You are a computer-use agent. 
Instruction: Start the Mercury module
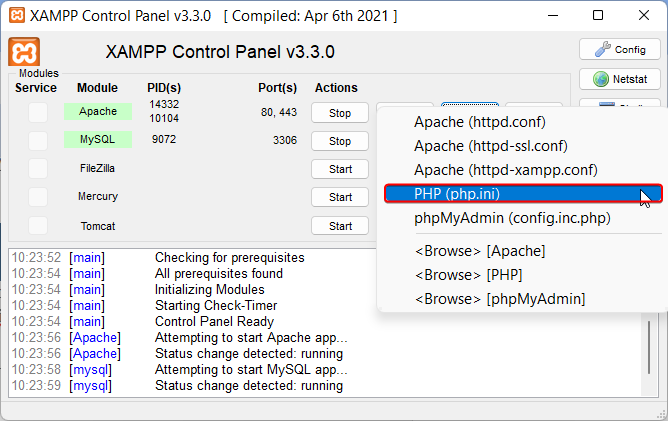click(x=340, y=197)
